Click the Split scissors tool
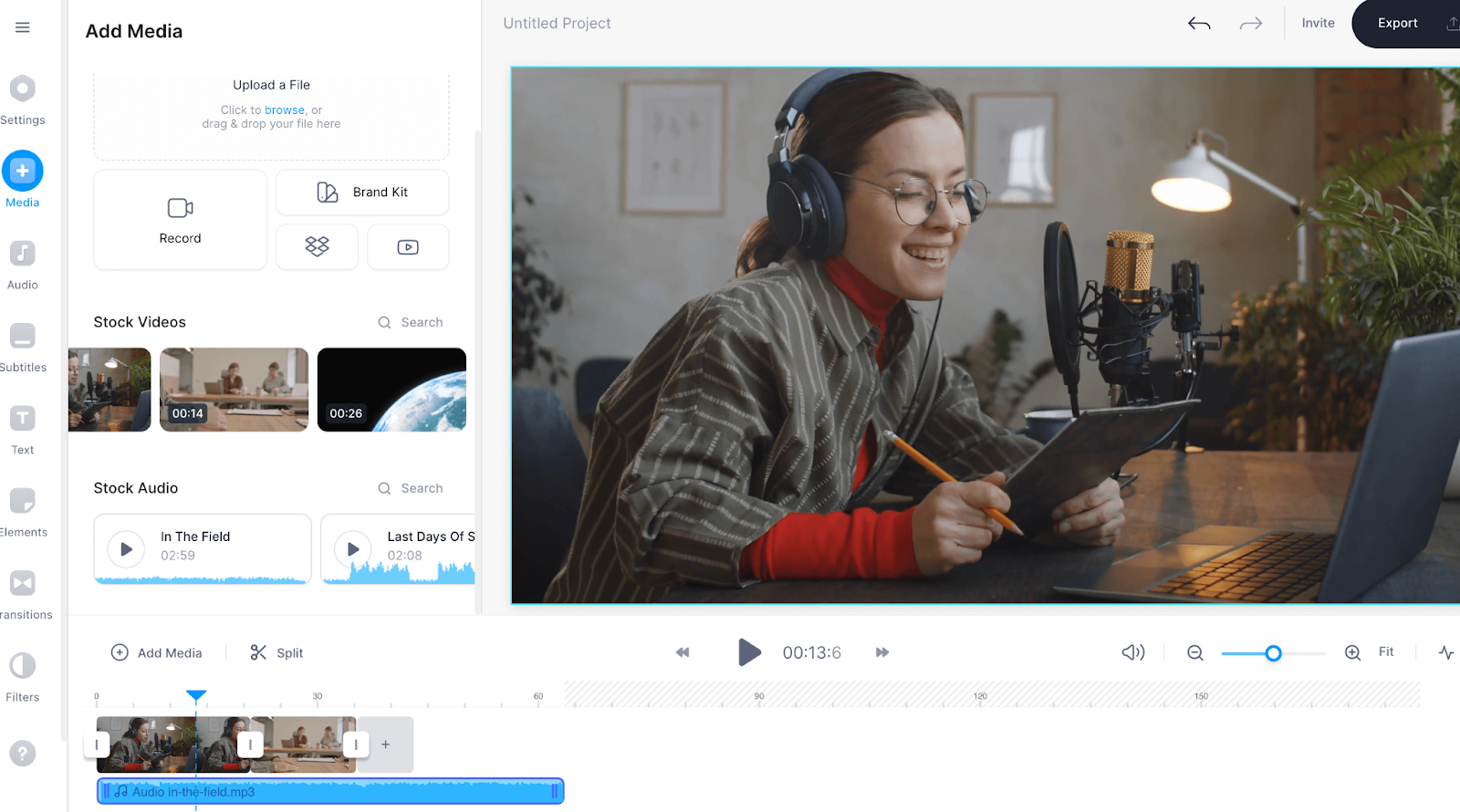The height and width of the screenshot is (812, 1460). (276, 652)
